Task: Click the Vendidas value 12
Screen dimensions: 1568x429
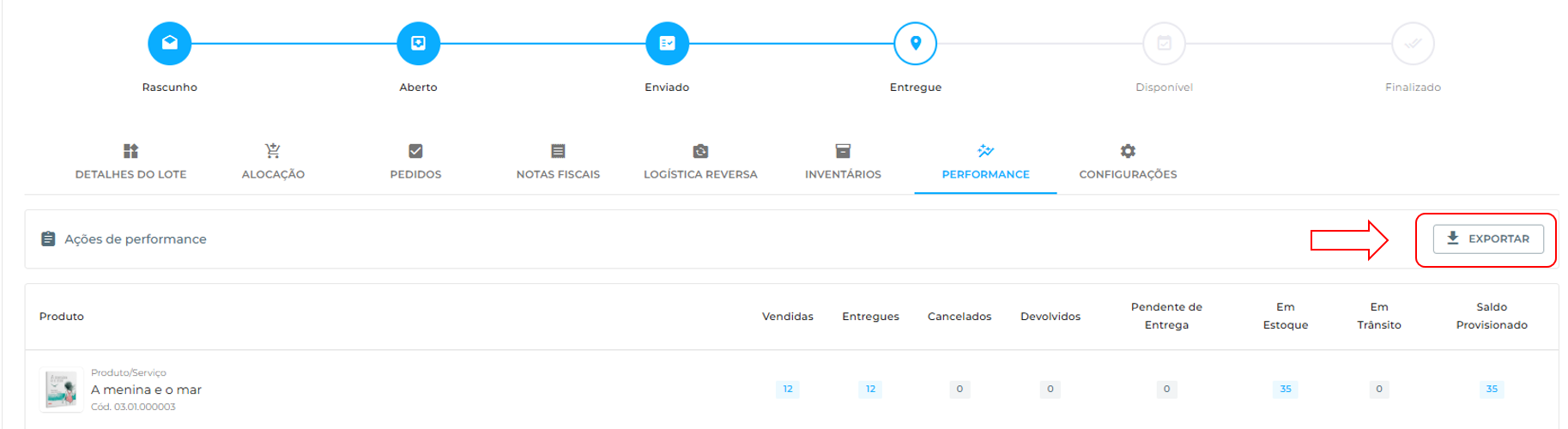Action: (x=788, y=389)
